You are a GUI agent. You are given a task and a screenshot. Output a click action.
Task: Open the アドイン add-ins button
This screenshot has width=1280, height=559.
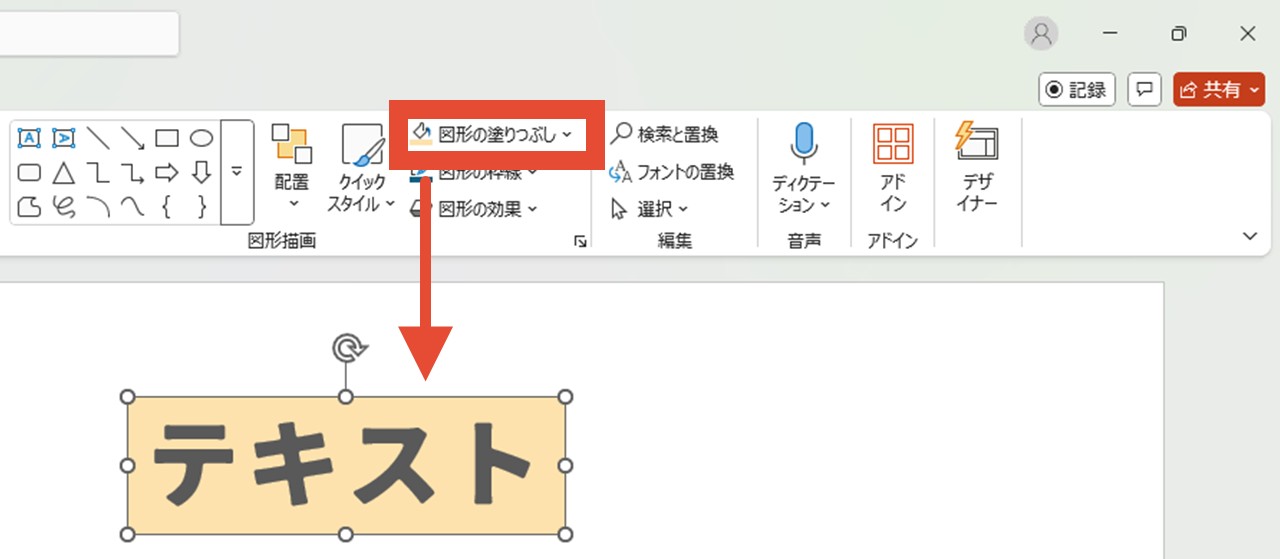pyautogui.click(x=893, y=168)
